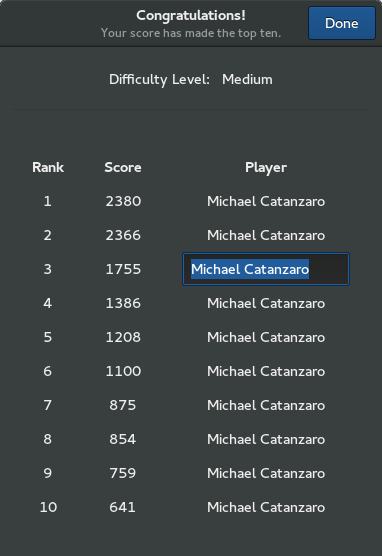This screenshot has width=382, height=556.
Task: Click the Congratulations! title text
Action: pyautogui.click(x=191, y=16)
